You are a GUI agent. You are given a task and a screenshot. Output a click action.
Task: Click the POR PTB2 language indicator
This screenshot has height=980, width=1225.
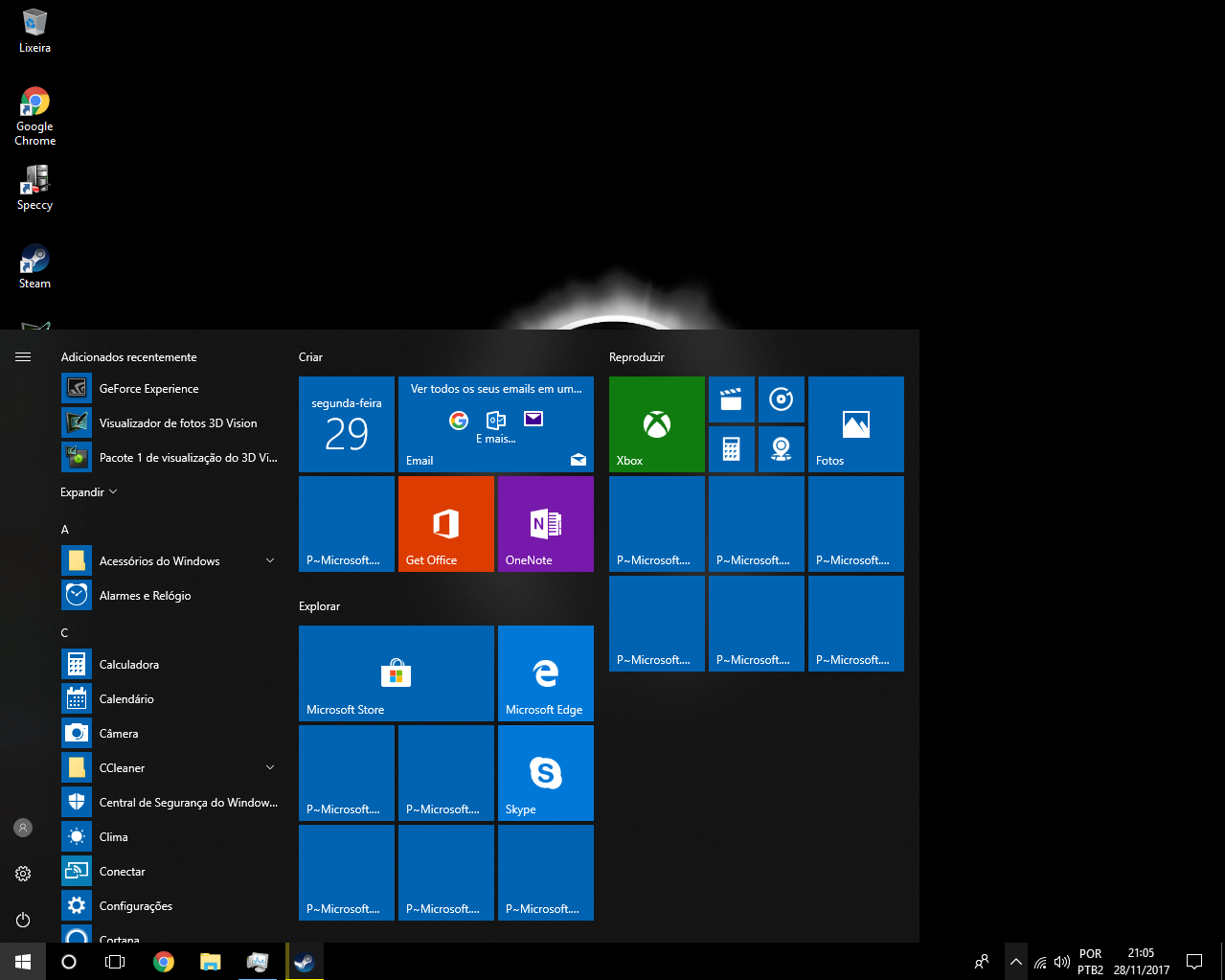1090,962
